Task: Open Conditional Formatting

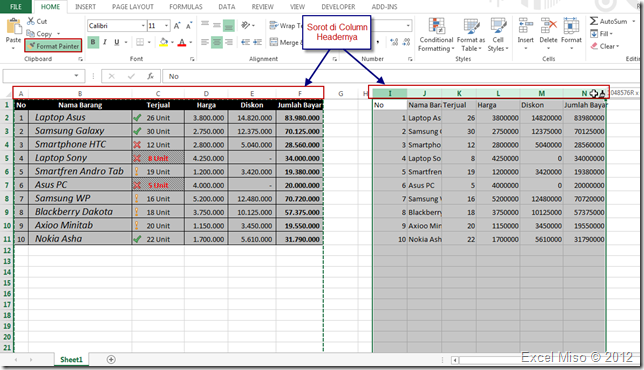Action: click(x=436, y=35)
